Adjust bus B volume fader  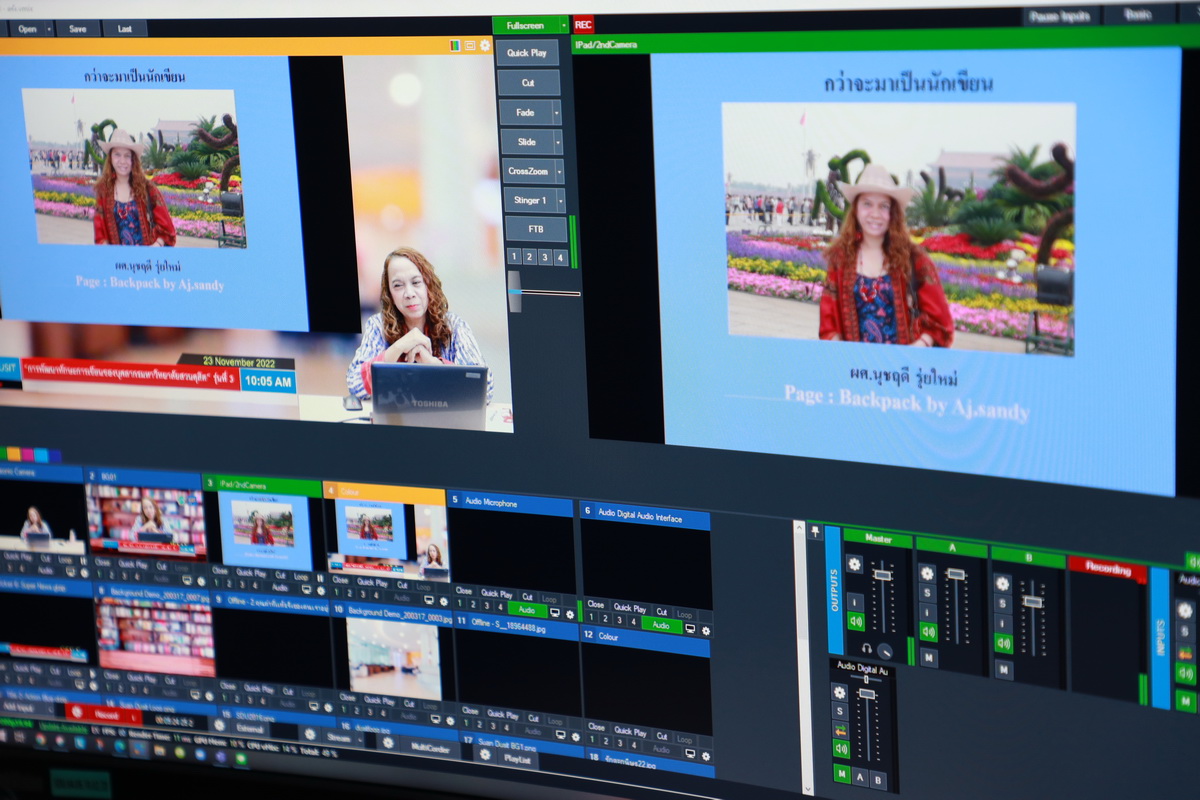pyautogui.click(x=1033, y=601)
